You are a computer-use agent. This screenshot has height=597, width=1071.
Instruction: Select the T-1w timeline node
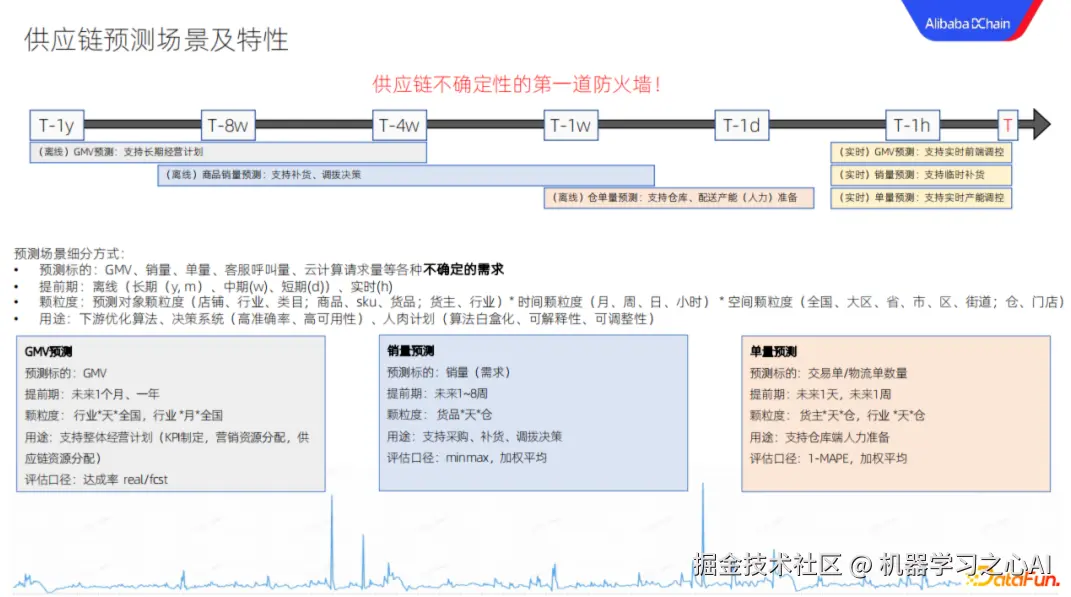point(570,125)
